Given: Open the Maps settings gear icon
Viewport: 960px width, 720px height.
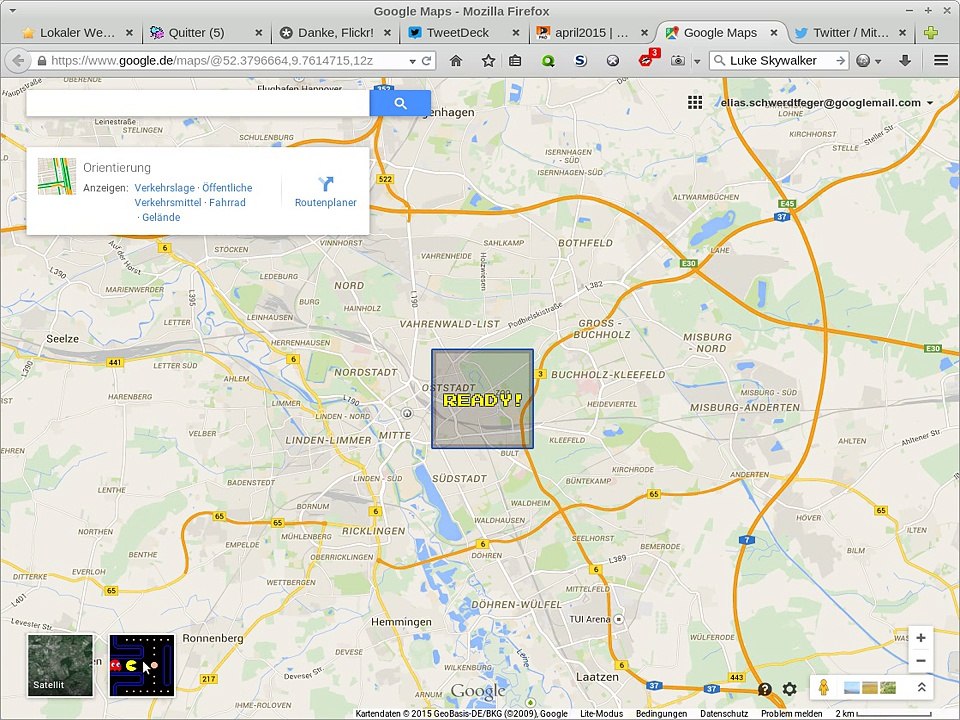Looking at the screenshot, I should click(x=790, y=689).
